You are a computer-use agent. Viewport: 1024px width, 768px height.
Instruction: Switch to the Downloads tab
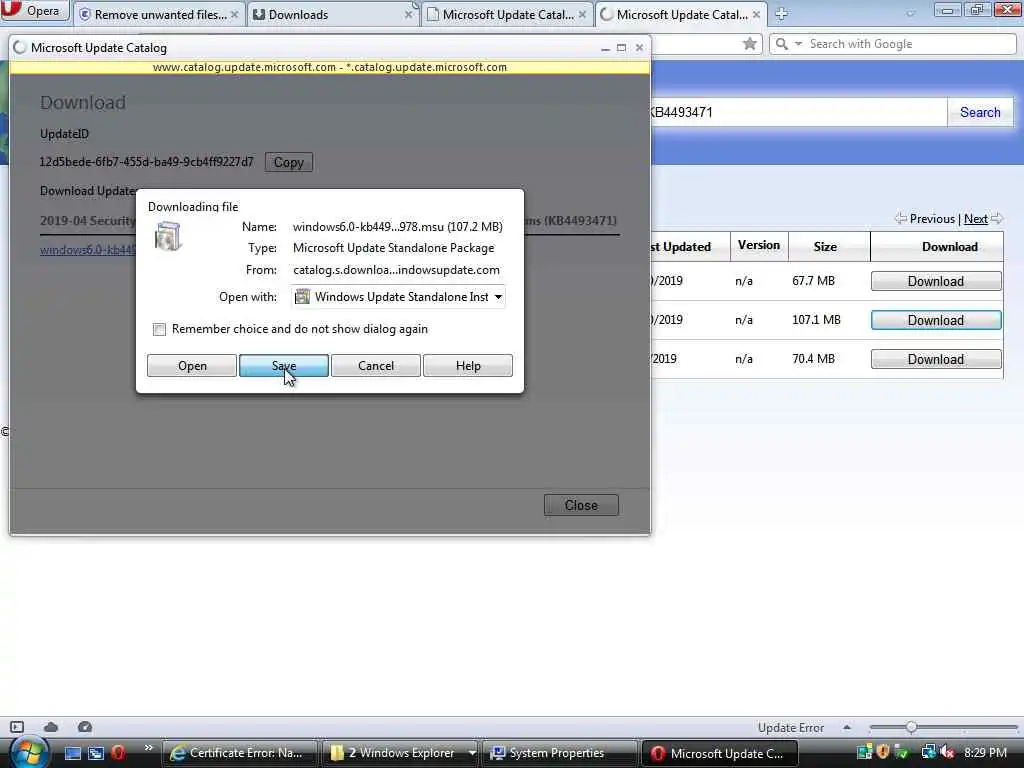[333, 14]
